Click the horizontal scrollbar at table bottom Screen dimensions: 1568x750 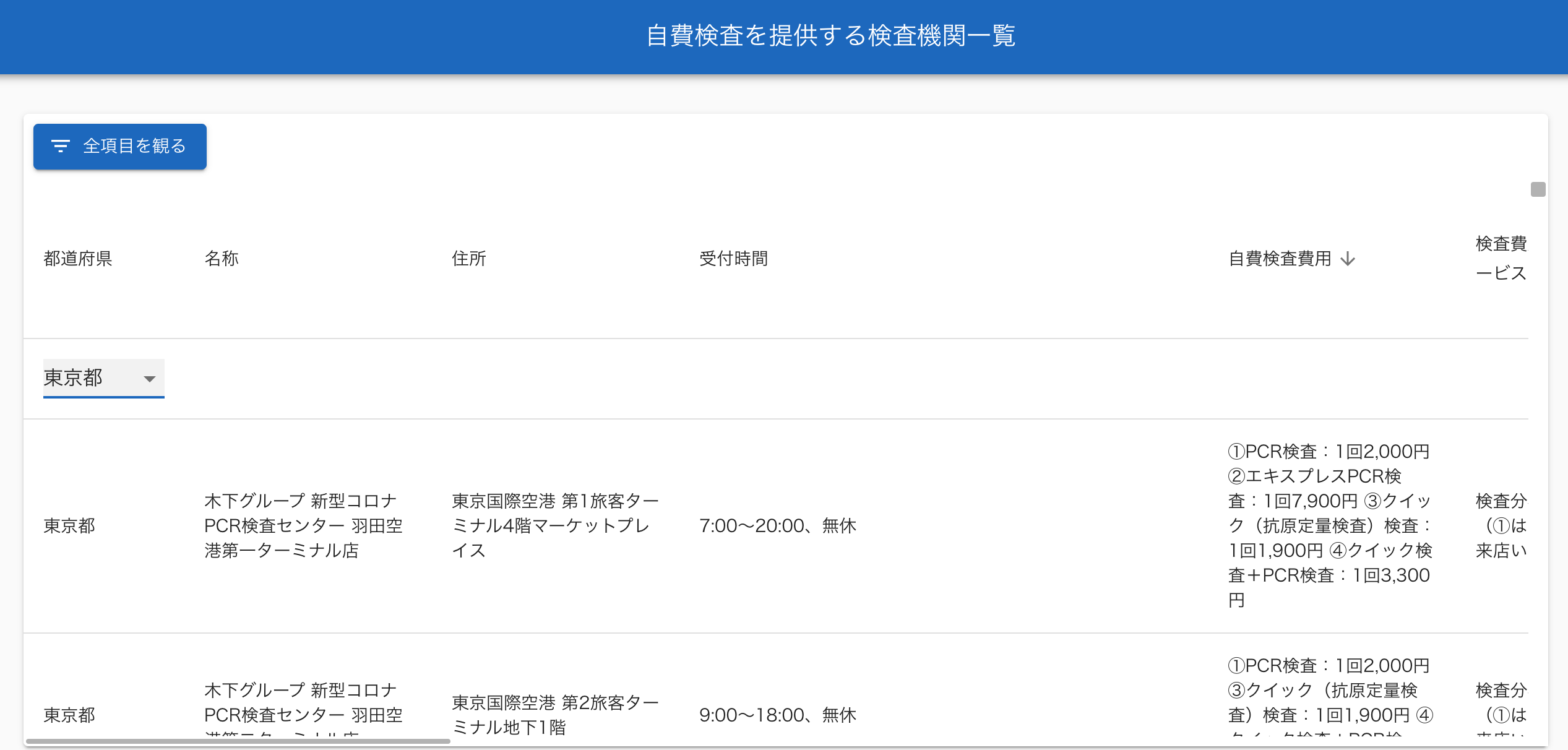(x=238, y=741)
